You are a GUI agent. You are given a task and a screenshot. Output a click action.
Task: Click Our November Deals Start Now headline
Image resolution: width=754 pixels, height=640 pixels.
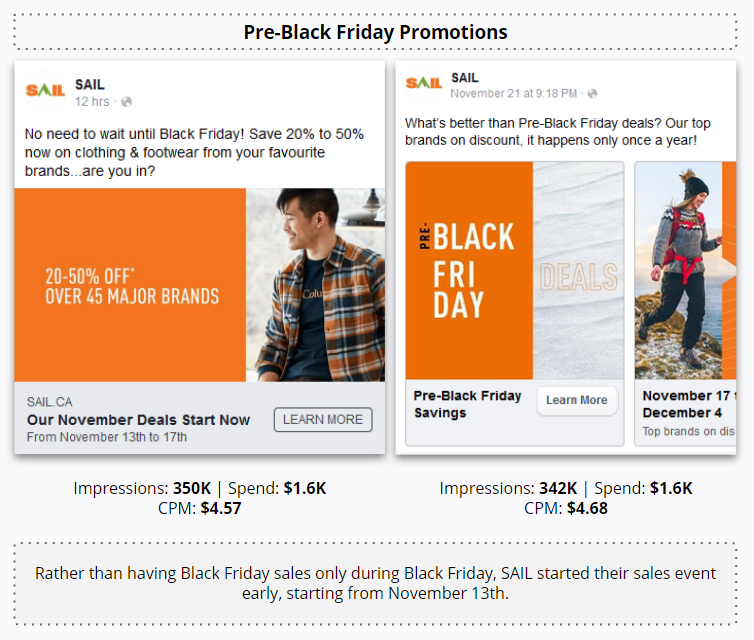[x=138, y=420]
